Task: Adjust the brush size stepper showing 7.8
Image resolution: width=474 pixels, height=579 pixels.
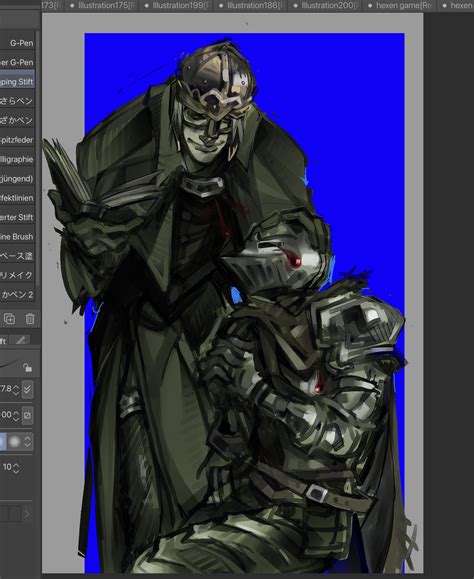Action: (16, 389)
